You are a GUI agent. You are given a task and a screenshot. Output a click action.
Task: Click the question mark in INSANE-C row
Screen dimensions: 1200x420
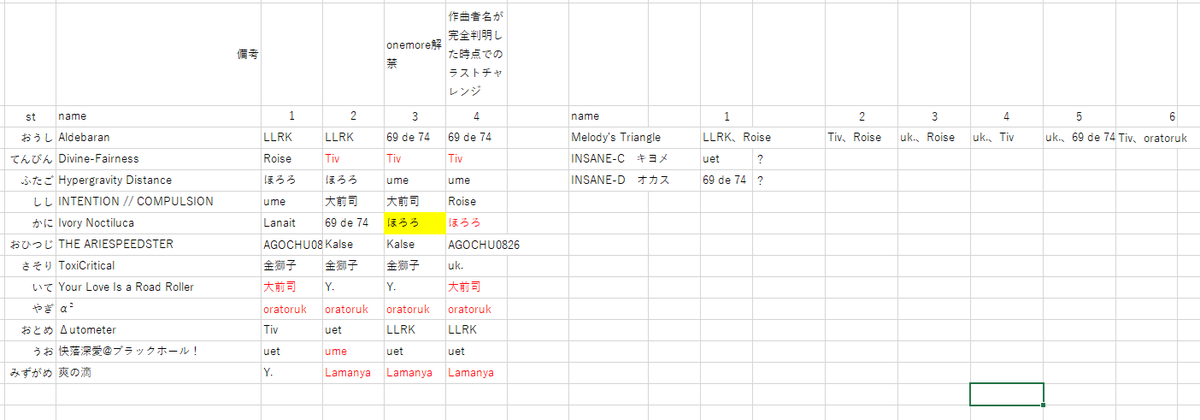[x=762, y=158]
